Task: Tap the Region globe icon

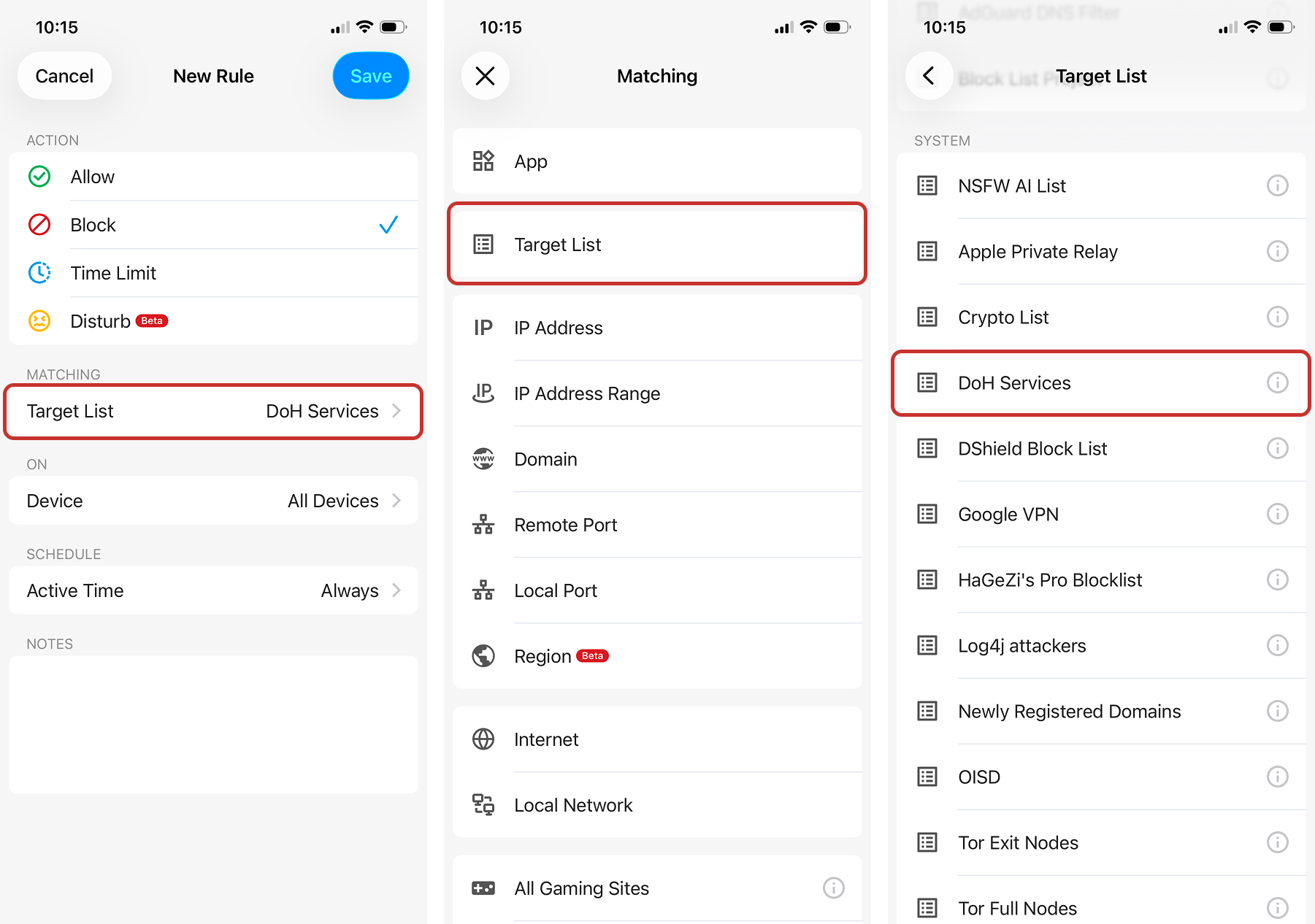Action: [483, 656]
